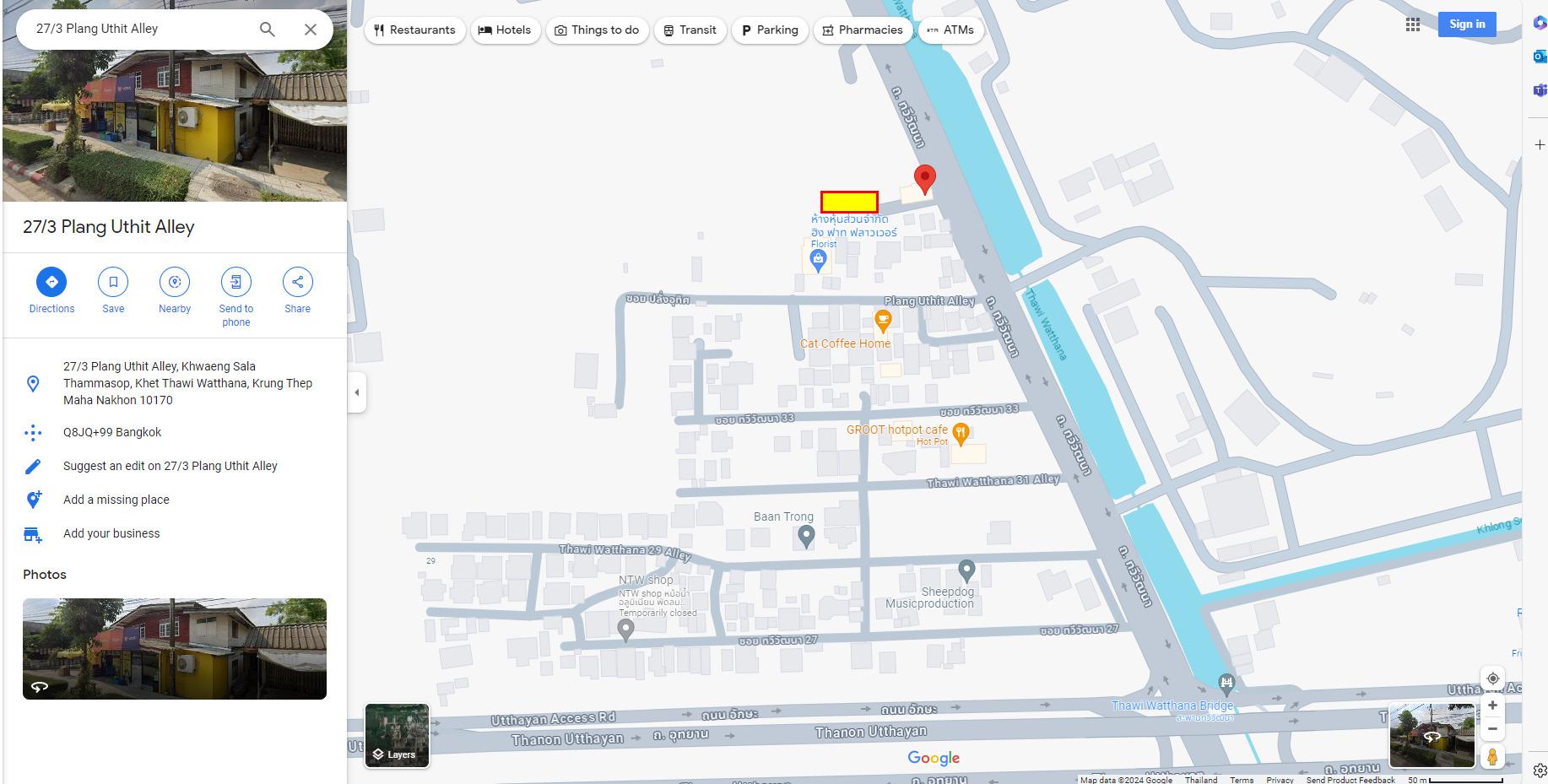1548x784 pixels.
Task: Share this location with the Share icon
Action: 297,282
